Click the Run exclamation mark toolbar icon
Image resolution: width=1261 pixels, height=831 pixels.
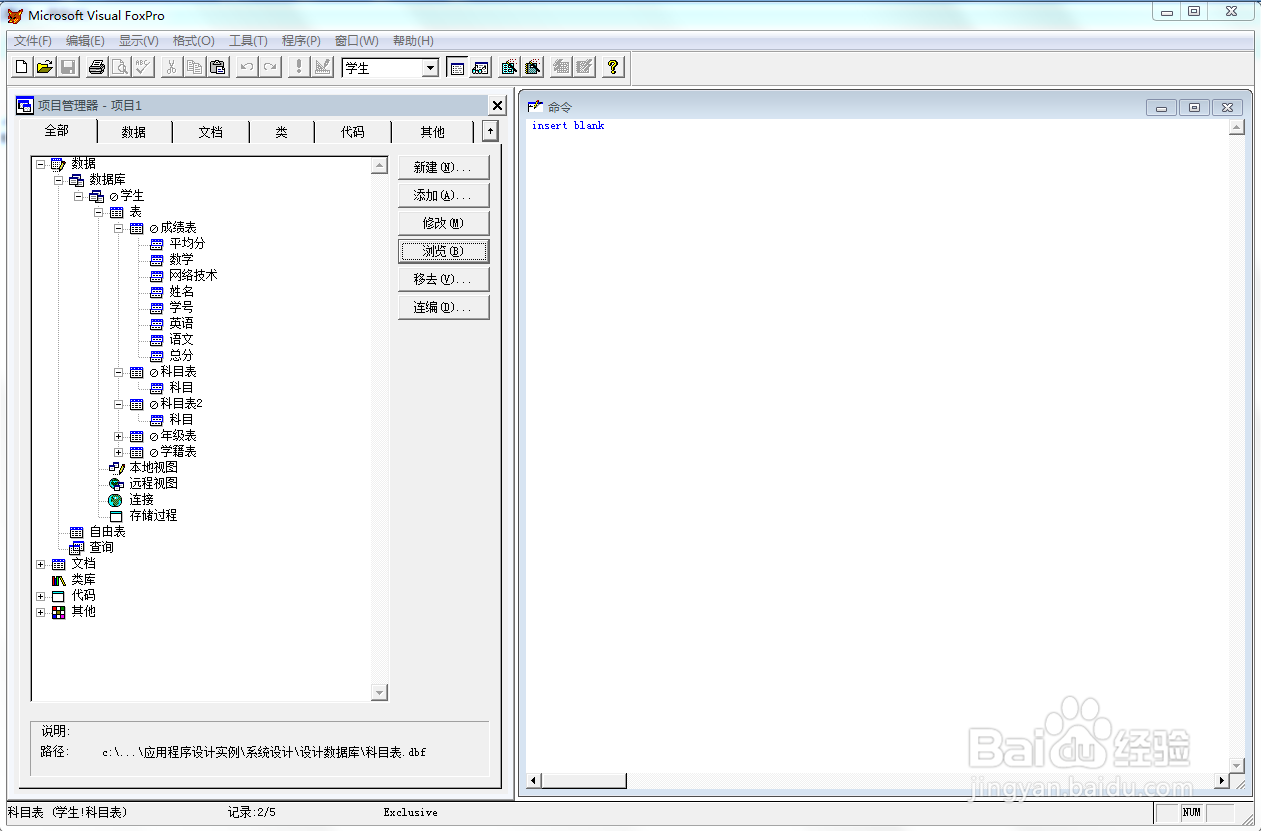[299, 67]
